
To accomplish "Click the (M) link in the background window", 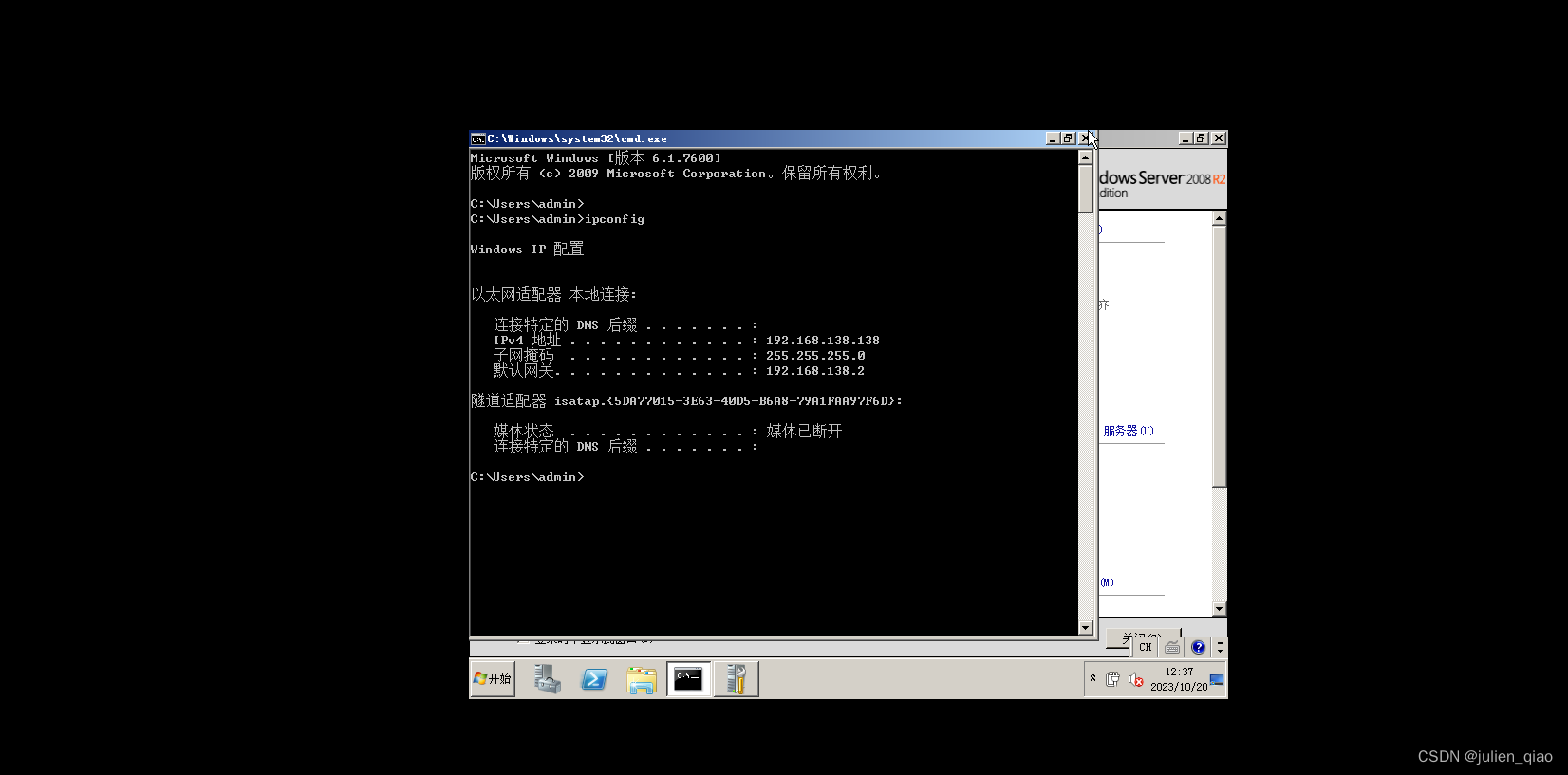I will pos(1108,582).
